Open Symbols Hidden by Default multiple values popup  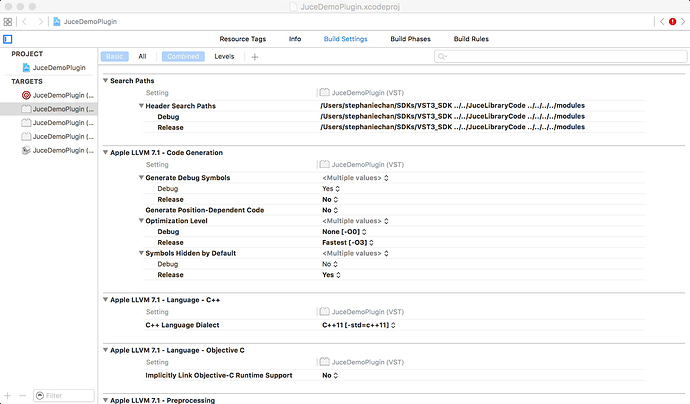coord(355,253)
